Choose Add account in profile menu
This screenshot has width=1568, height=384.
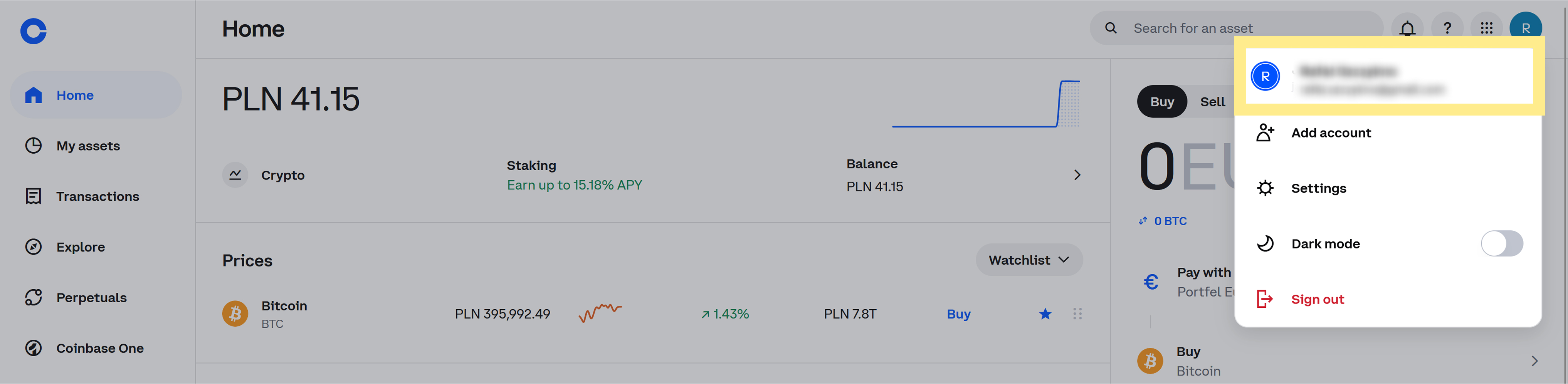pyautogui.click(x=1331, y=132)
